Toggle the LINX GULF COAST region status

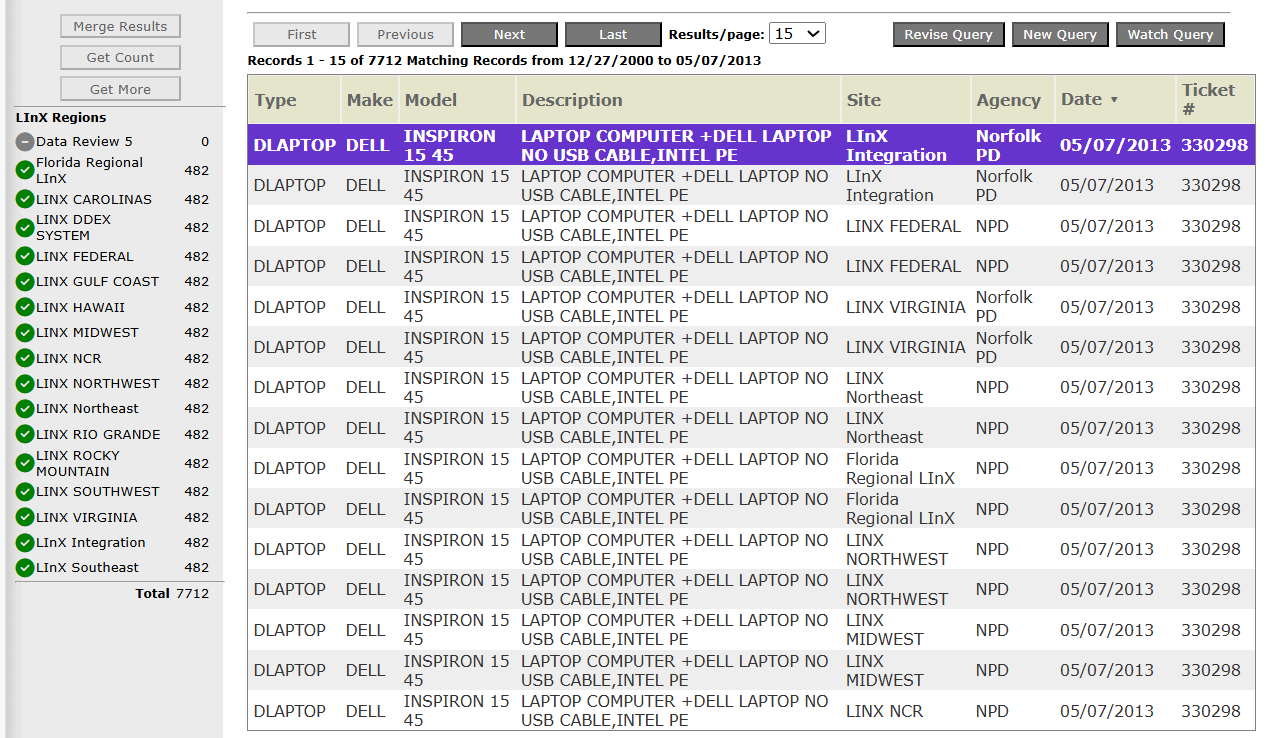25,282
